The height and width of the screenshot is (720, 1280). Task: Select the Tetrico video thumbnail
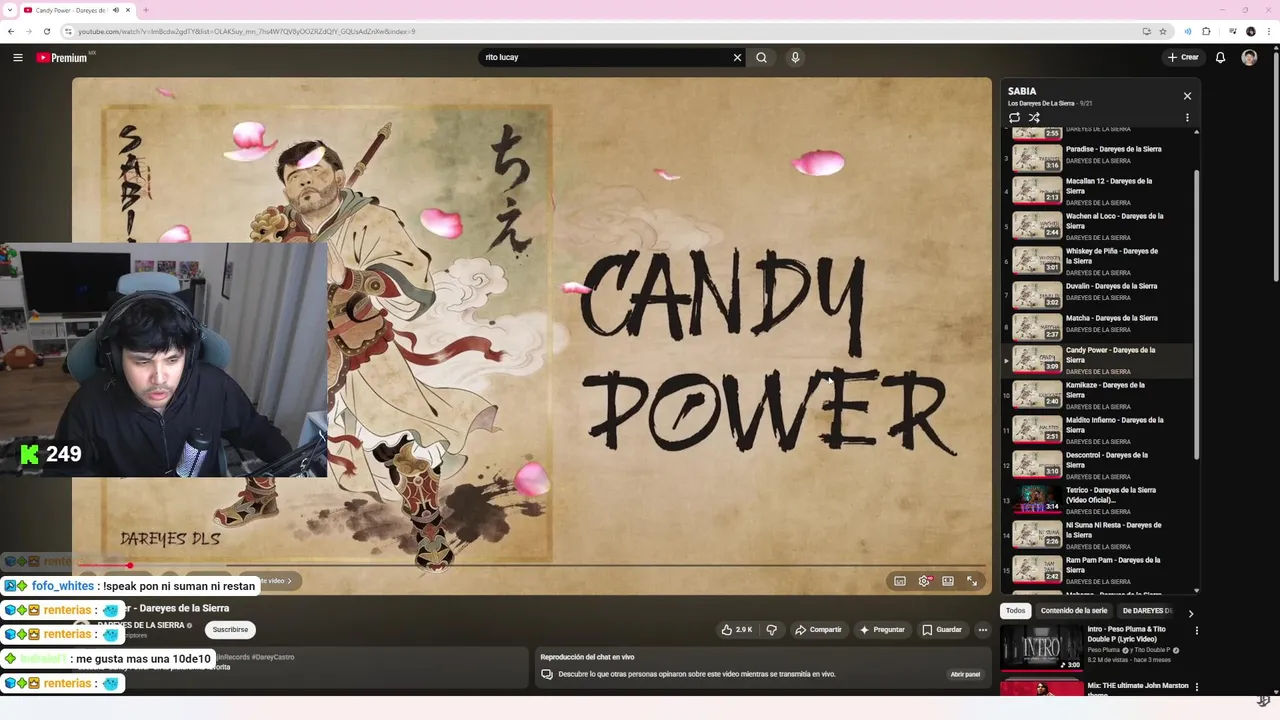point(1037,499)
